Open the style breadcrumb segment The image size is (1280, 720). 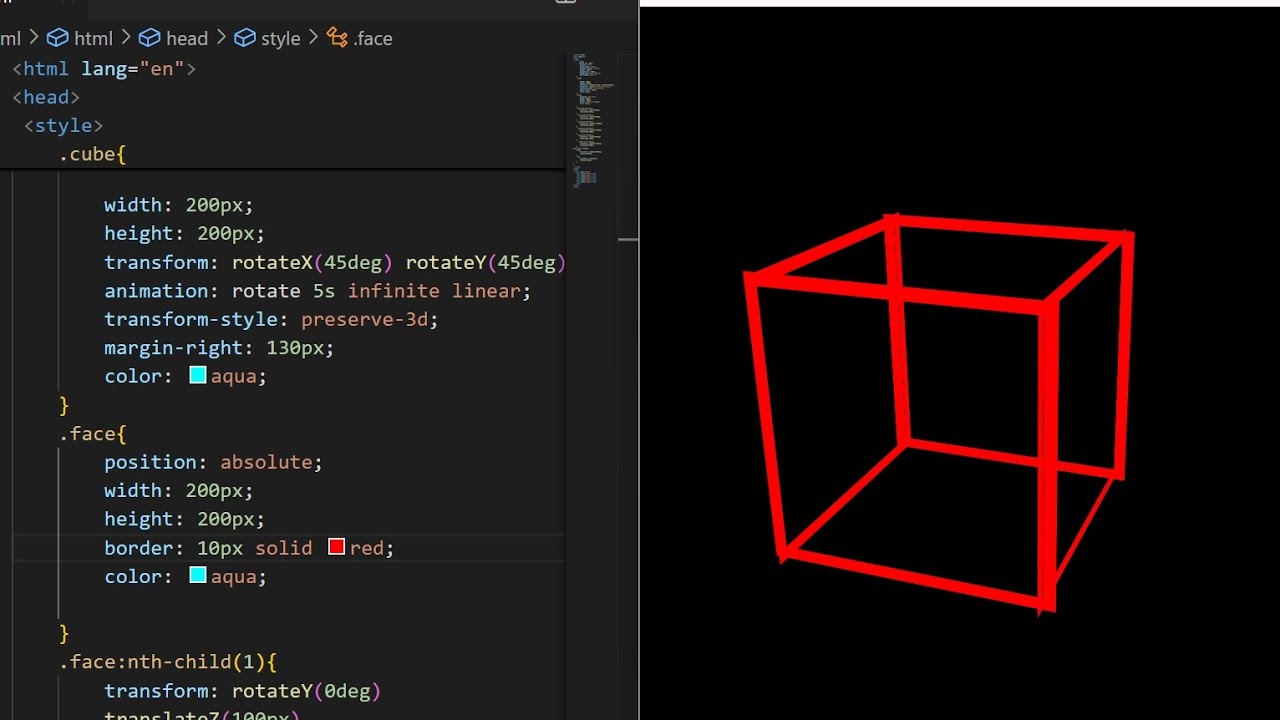click(267, 38)
